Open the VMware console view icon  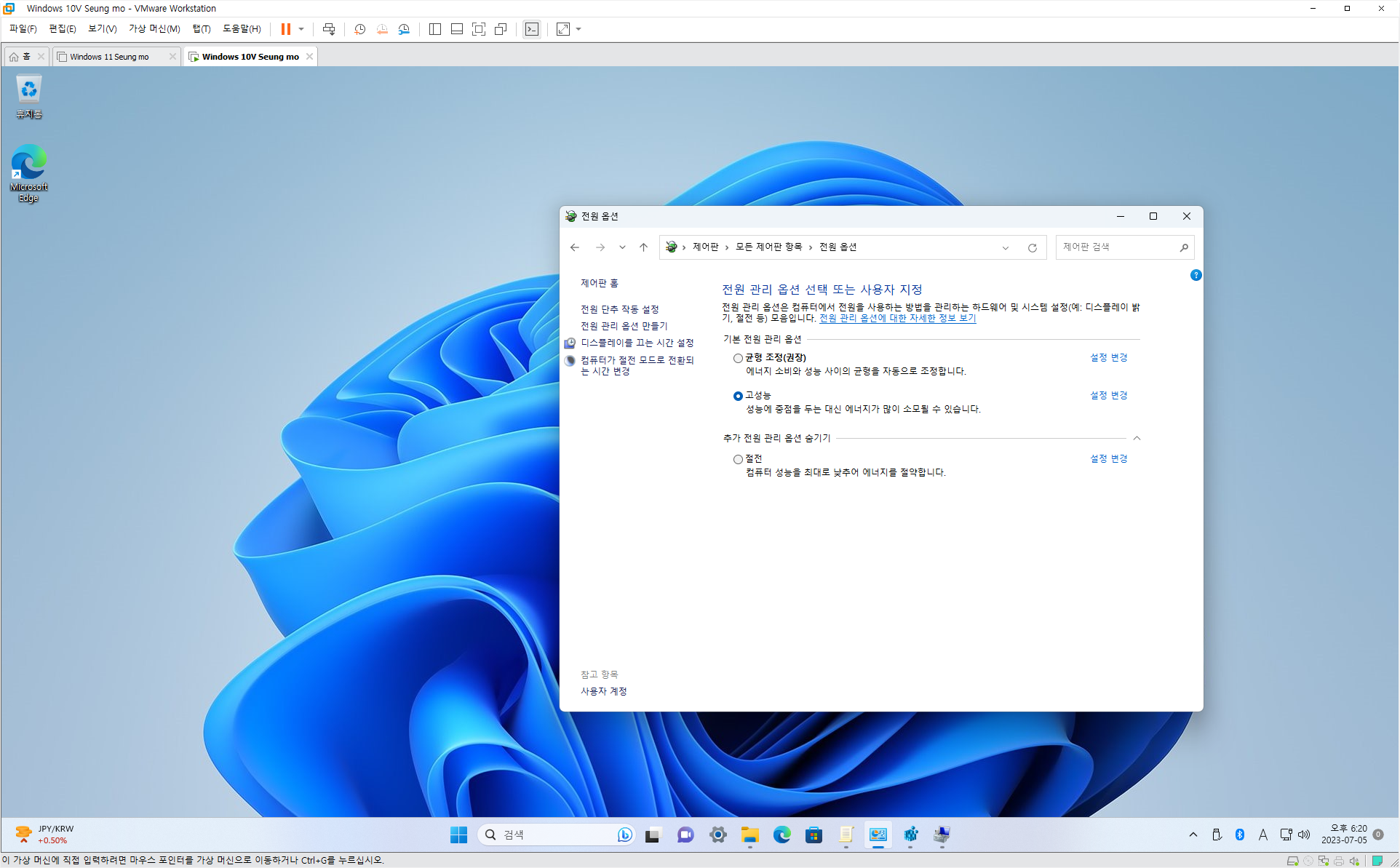coord(532,29)
